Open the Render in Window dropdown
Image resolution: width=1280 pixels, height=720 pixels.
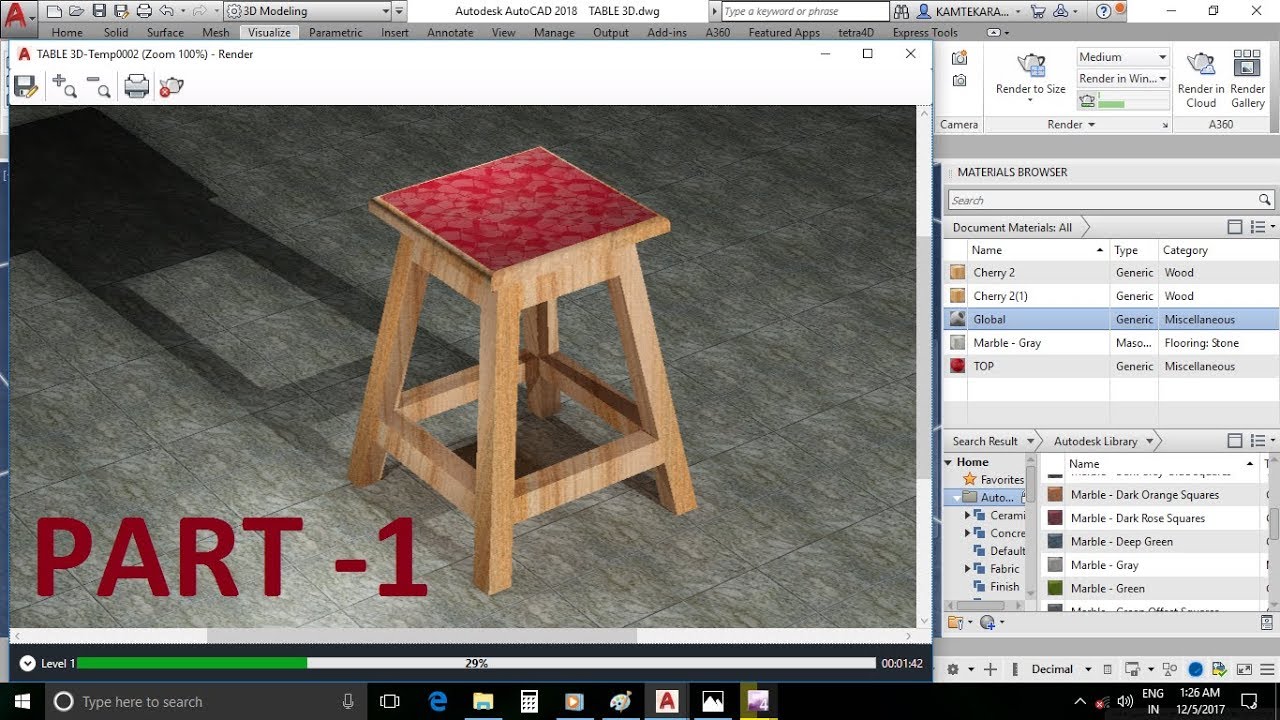click(x=1123, y=78)
